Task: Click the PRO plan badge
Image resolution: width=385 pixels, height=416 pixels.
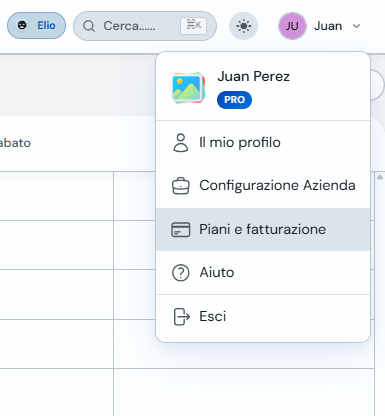Action: tap(234, 100)
